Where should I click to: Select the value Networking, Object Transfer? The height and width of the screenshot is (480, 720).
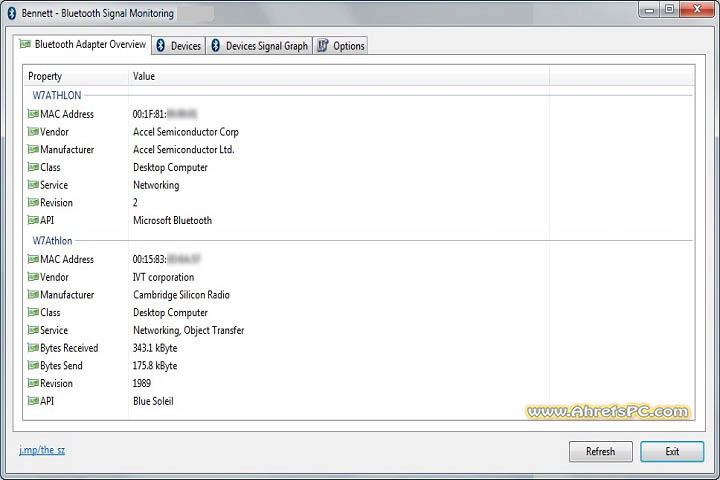pyautogui.click(x=189, y=331)
